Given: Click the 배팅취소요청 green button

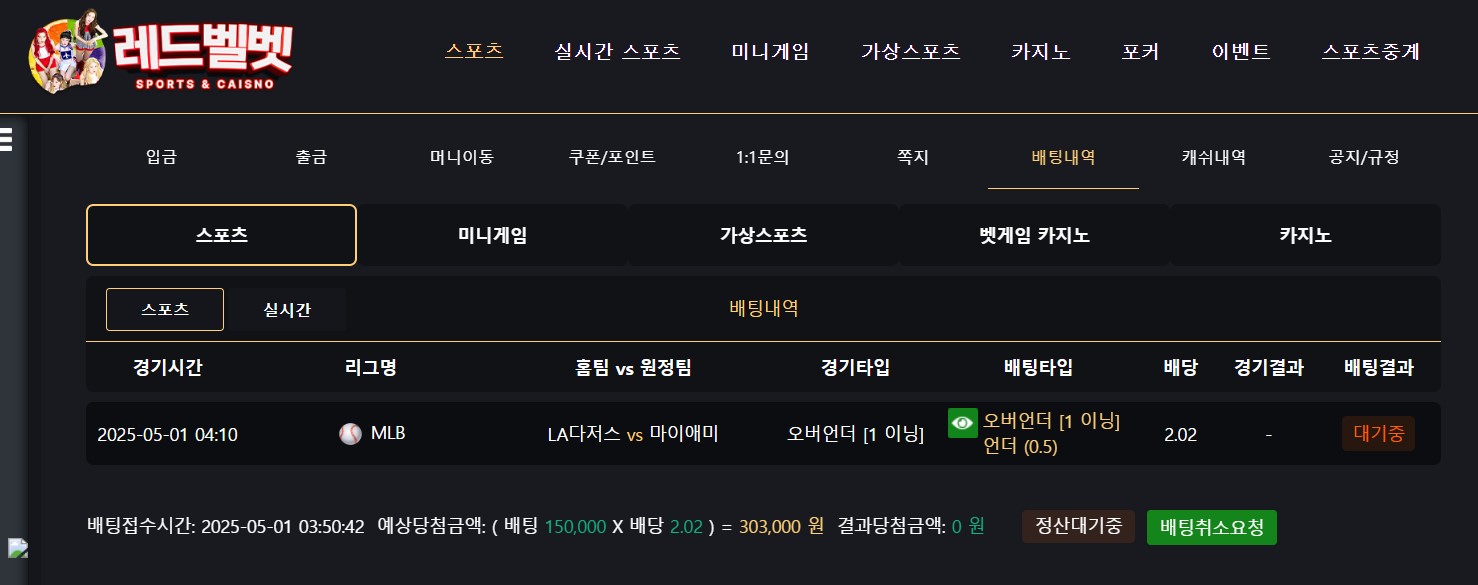Looking at the screenshot, I should coord(1212,527).
